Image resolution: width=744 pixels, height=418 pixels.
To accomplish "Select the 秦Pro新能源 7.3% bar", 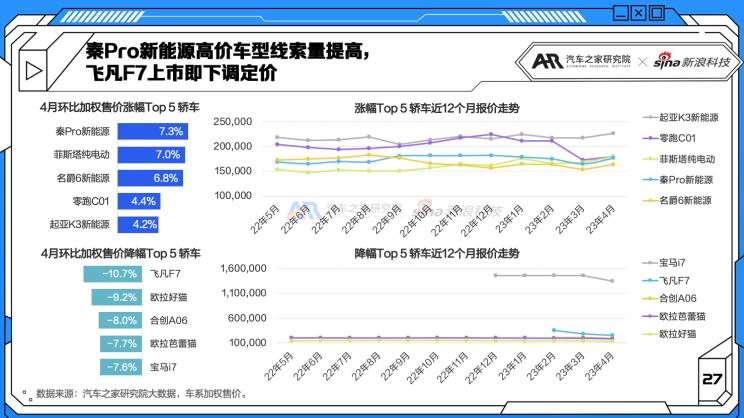I will [x=153, y=131].
